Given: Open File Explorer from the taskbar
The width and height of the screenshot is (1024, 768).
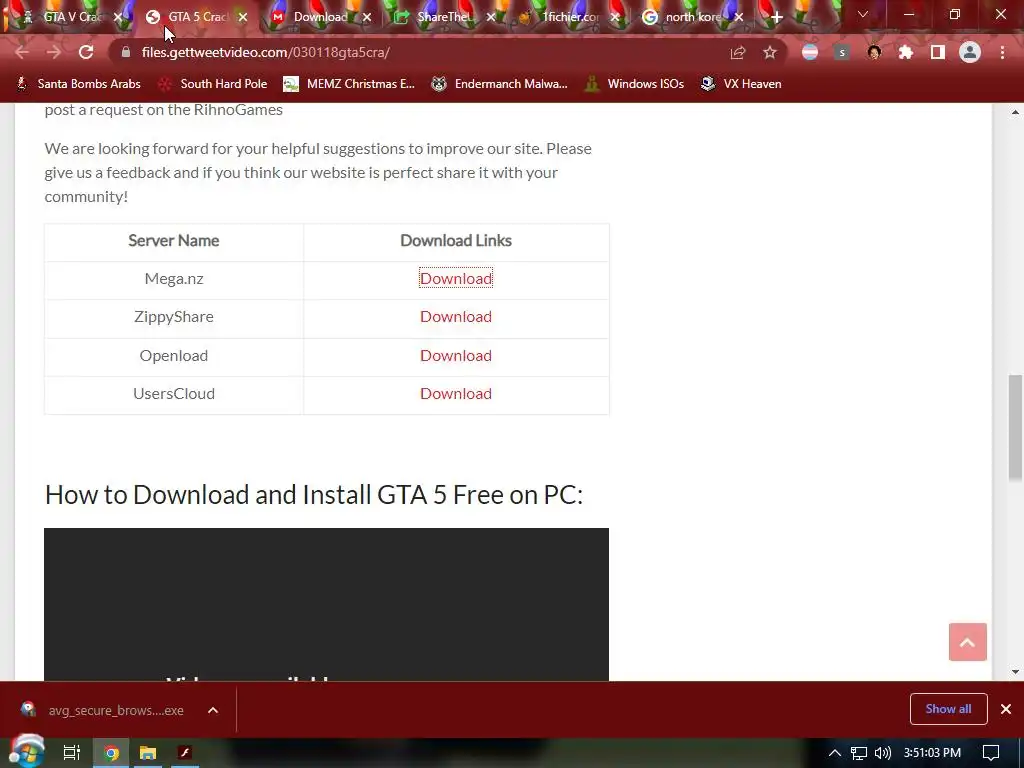Looking at the screenshot, I should click(148, 753).
